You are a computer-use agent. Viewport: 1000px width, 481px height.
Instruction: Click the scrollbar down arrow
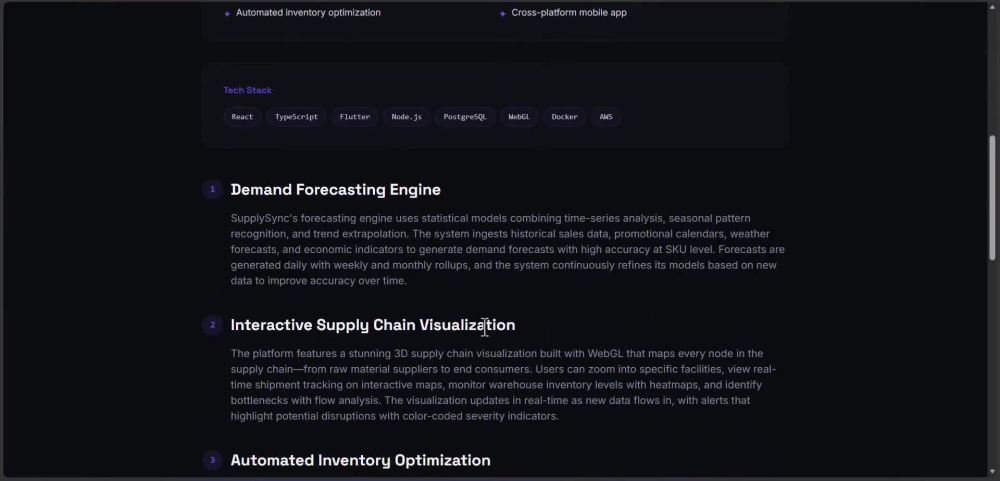tap(992, 471)
